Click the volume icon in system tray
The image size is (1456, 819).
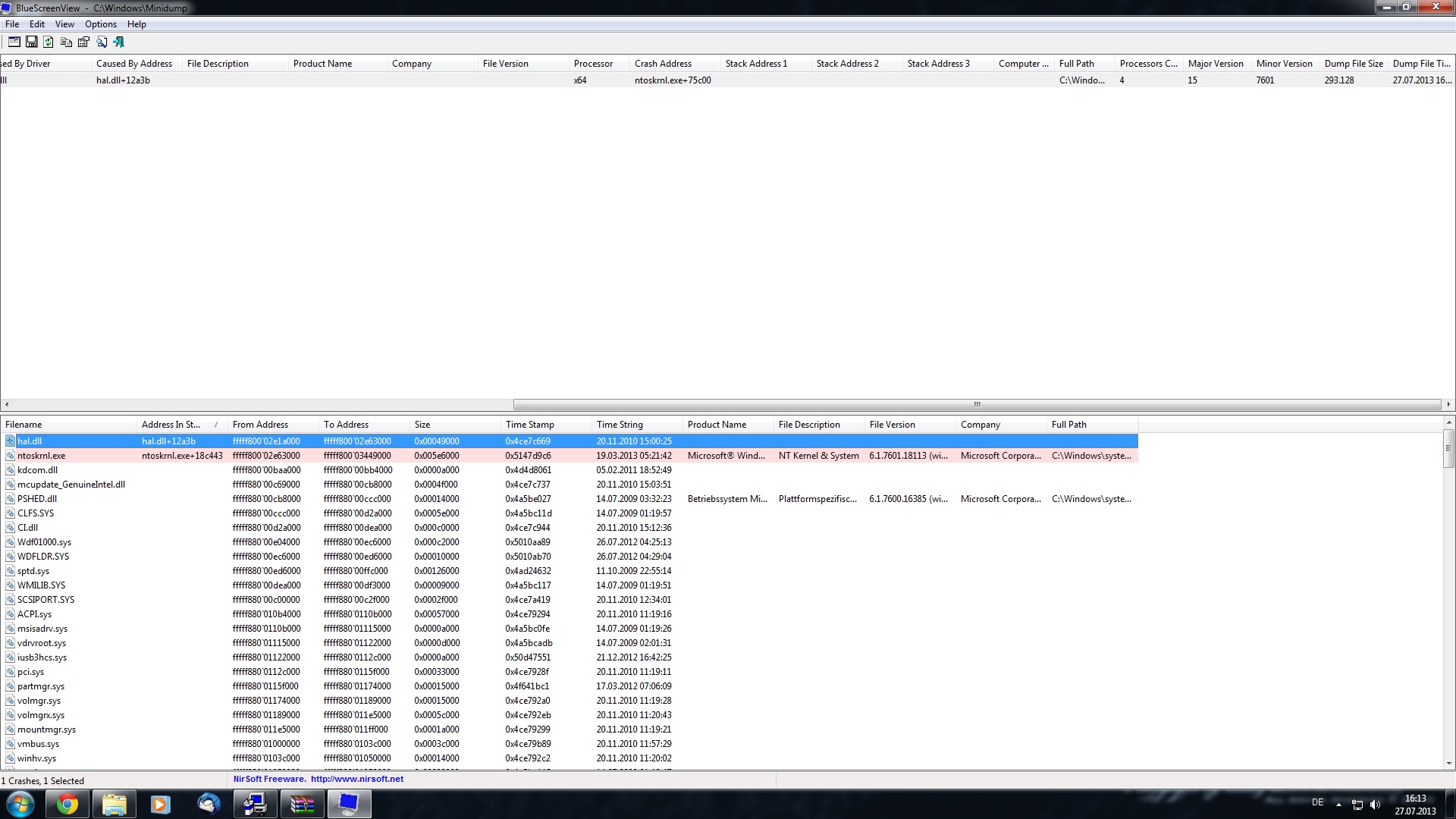pos(1375,805)
